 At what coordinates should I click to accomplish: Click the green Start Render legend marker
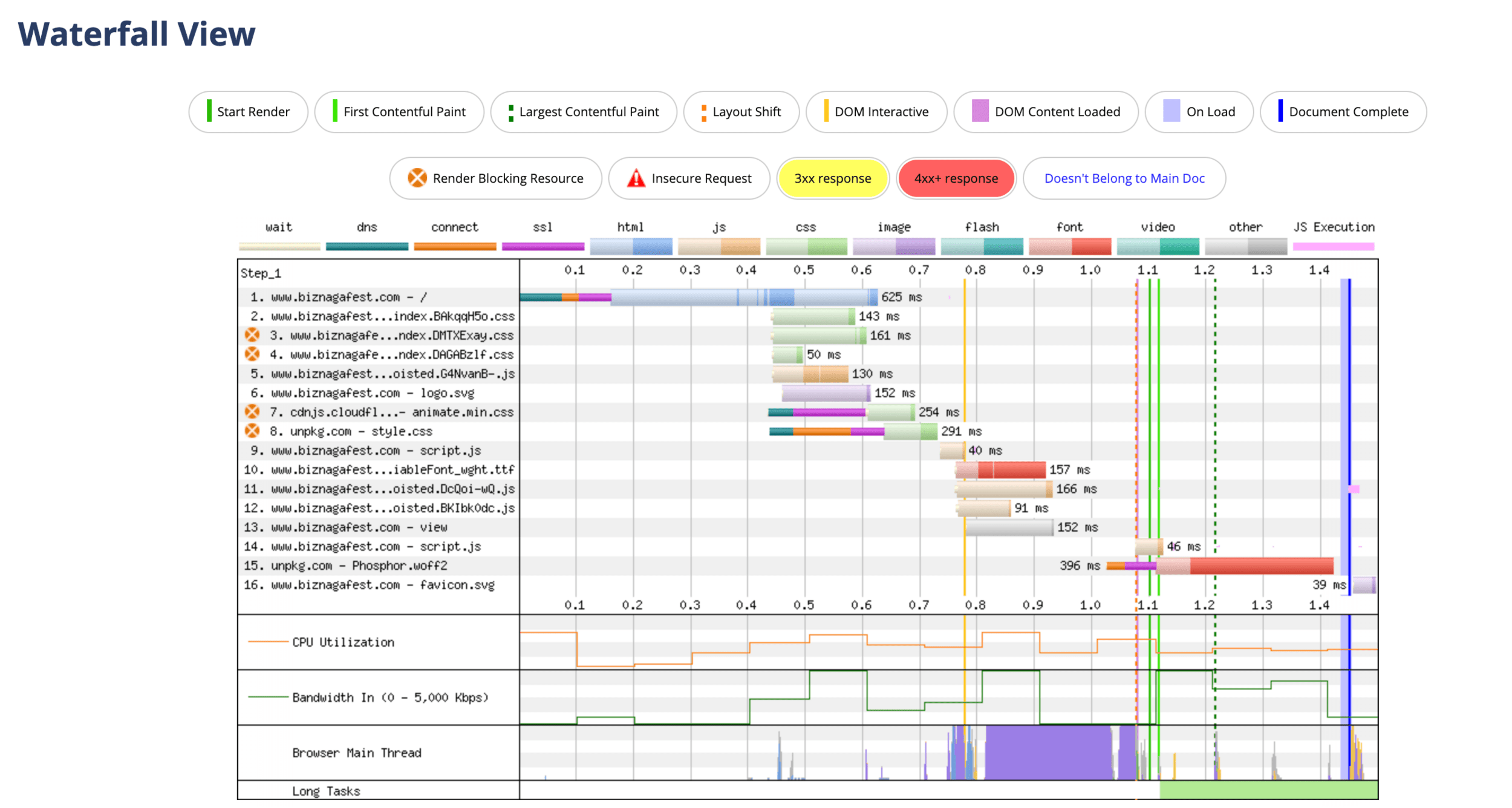209,111
